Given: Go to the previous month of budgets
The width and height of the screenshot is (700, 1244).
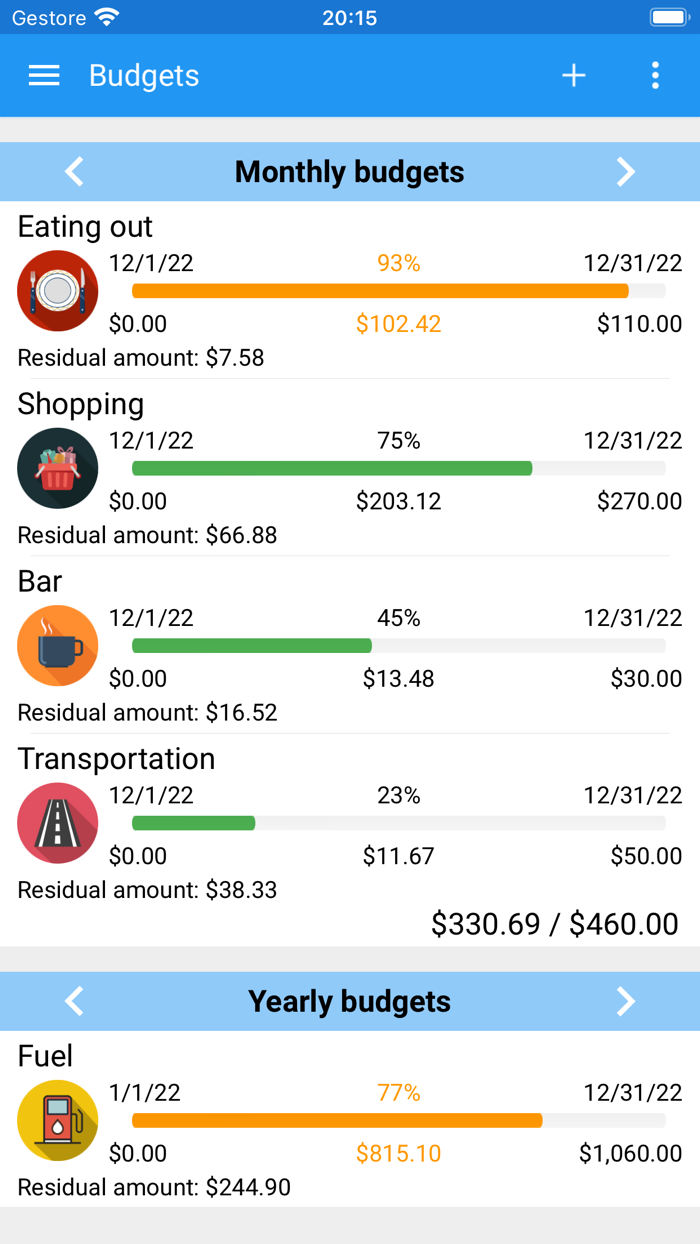Looking at the screenshot, I should click(x=74, y=171).
